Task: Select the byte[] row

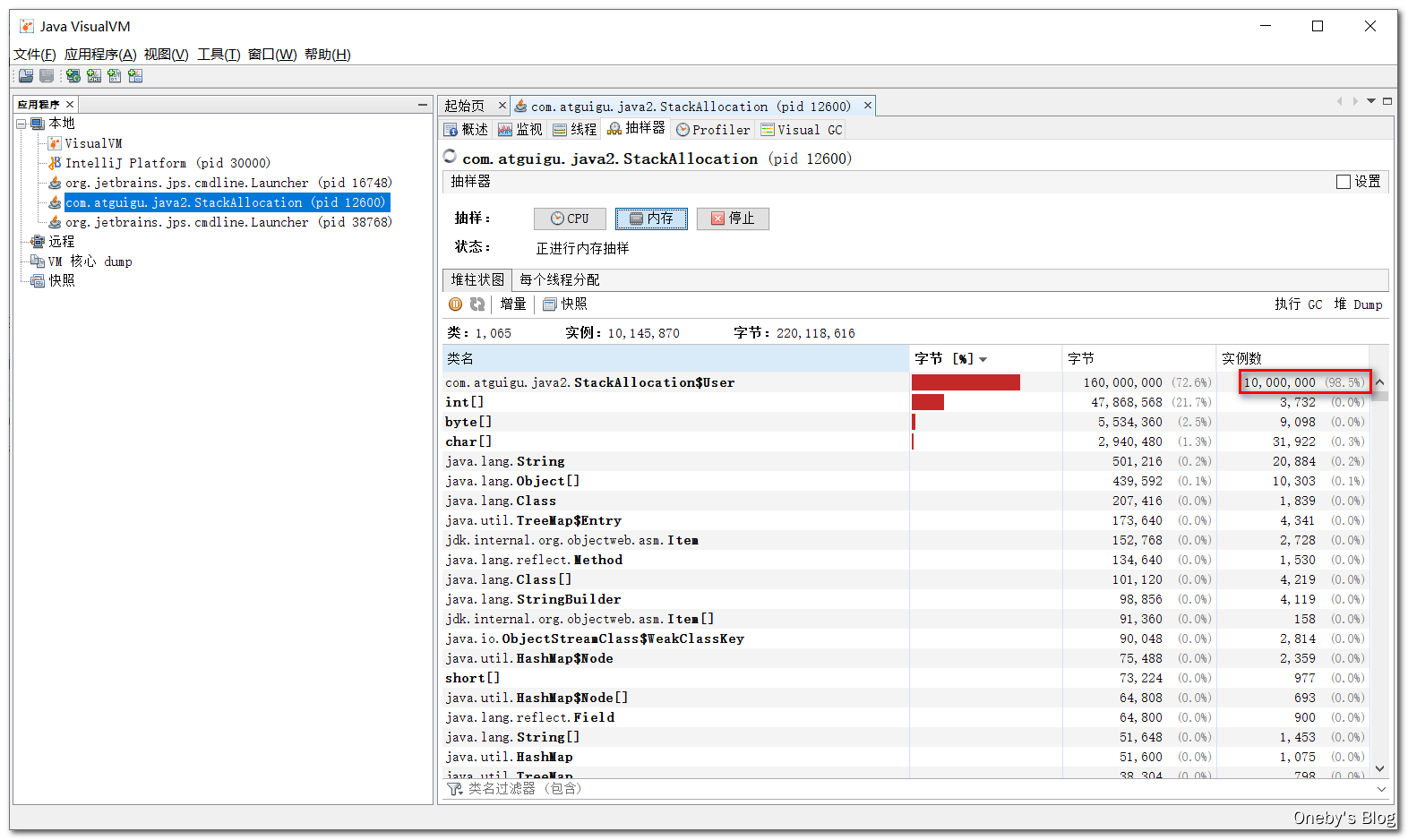Action: pos(906,422)
